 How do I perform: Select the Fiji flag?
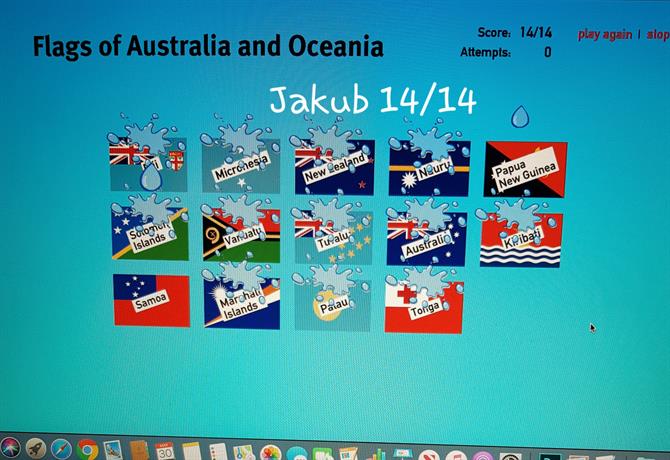(x=149, y=164)
